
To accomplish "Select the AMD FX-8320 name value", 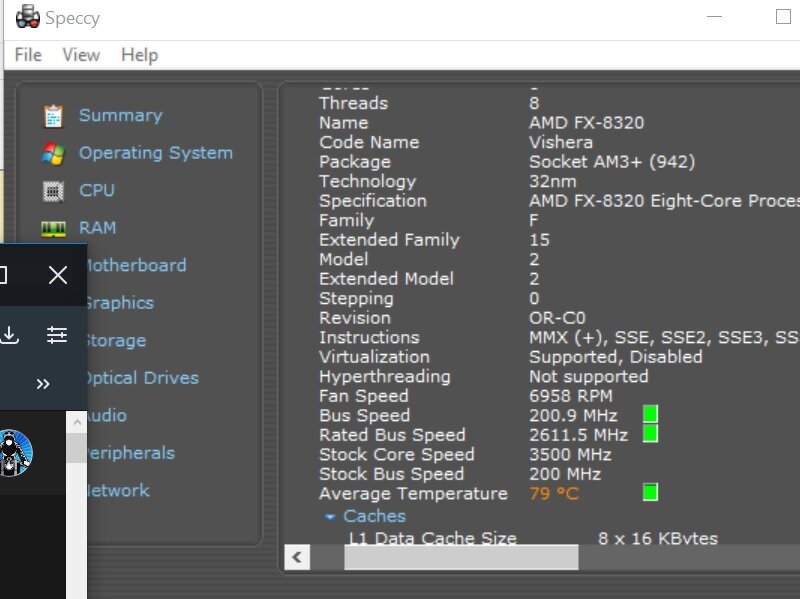I will (586, 123).
